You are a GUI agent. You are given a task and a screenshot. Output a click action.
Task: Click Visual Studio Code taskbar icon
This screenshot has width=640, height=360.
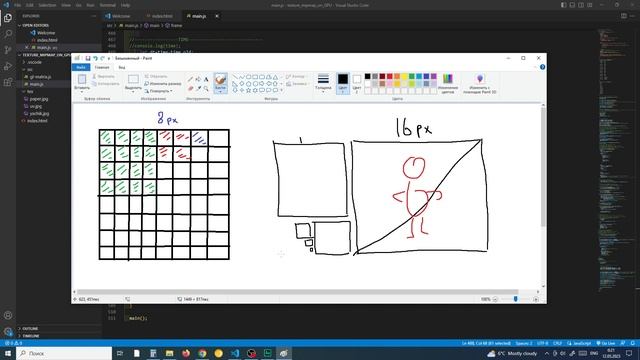tap(235, 353)
